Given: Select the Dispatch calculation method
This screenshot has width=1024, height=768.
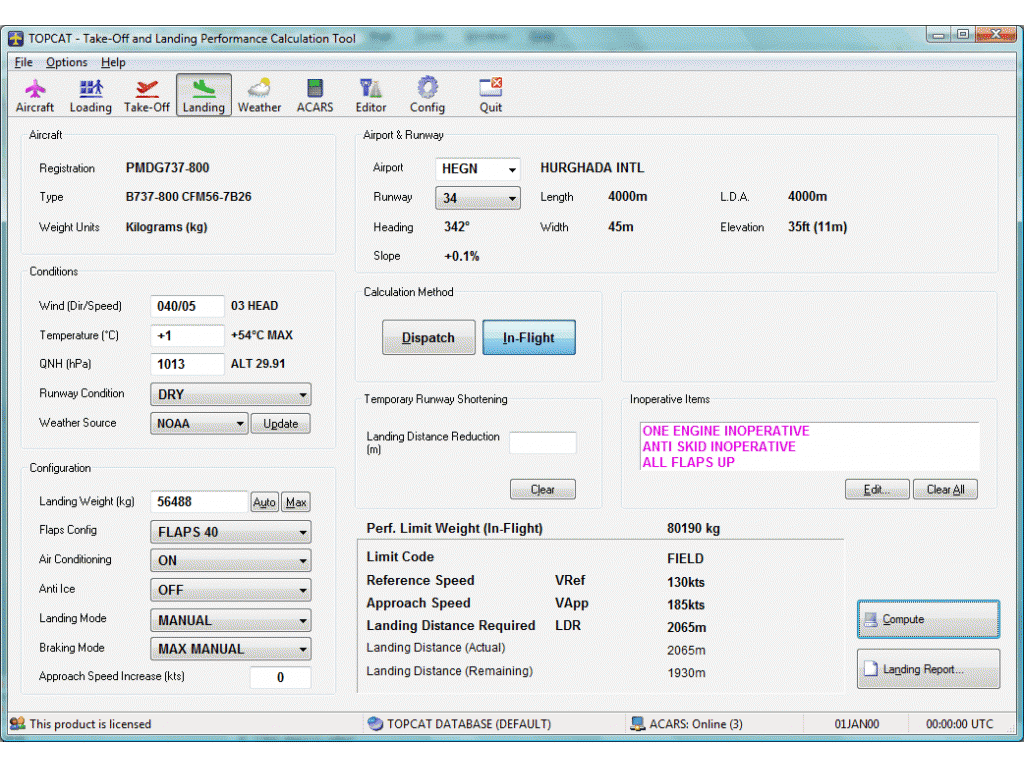Looking at the screenshot, I should 428,338.
